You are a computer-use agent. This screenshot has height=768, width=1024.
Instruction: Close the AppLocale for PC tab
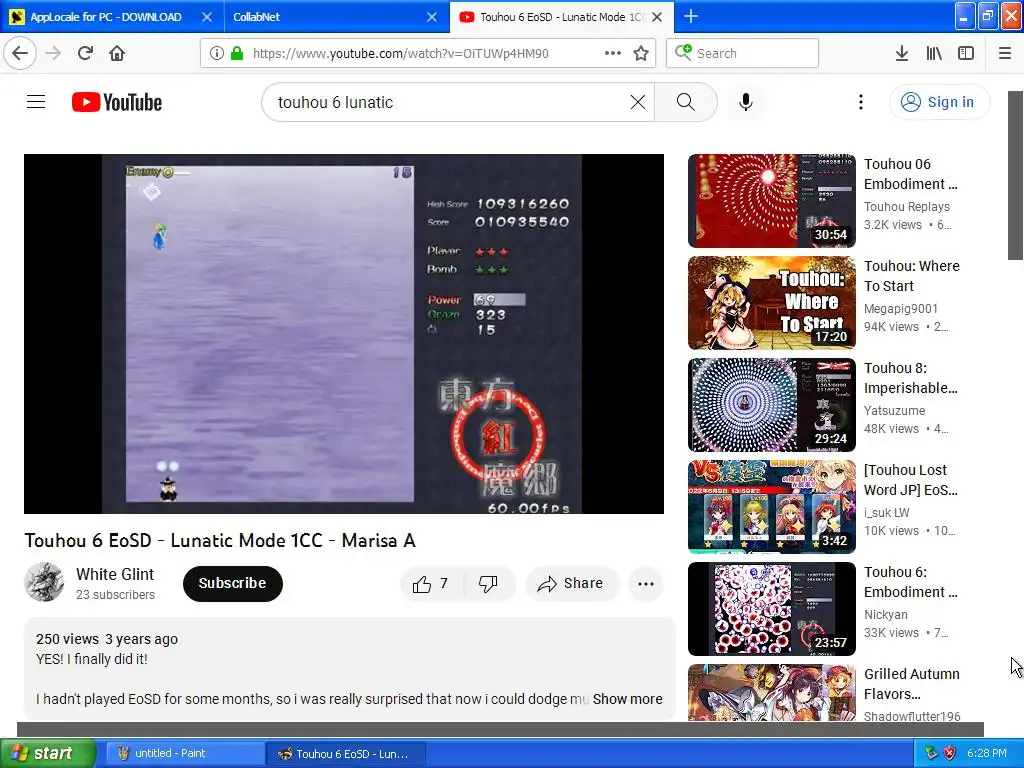pyautogui.click(x=206, y=17)
